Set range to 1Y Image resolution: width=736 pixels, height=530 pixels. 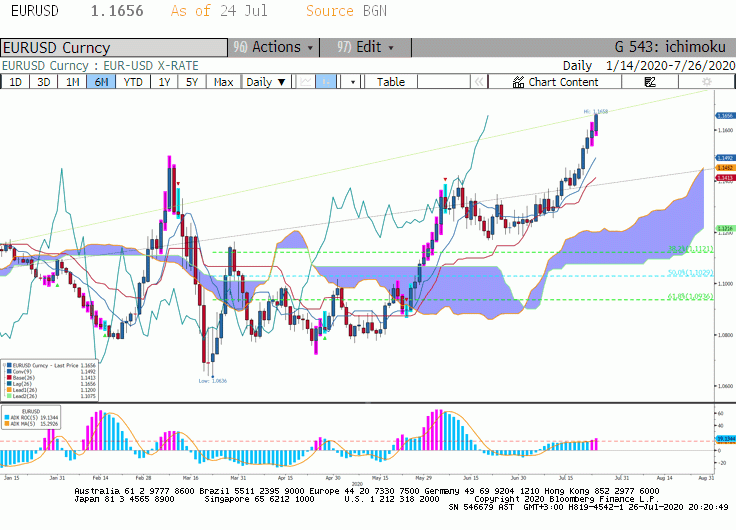[164, 82]
